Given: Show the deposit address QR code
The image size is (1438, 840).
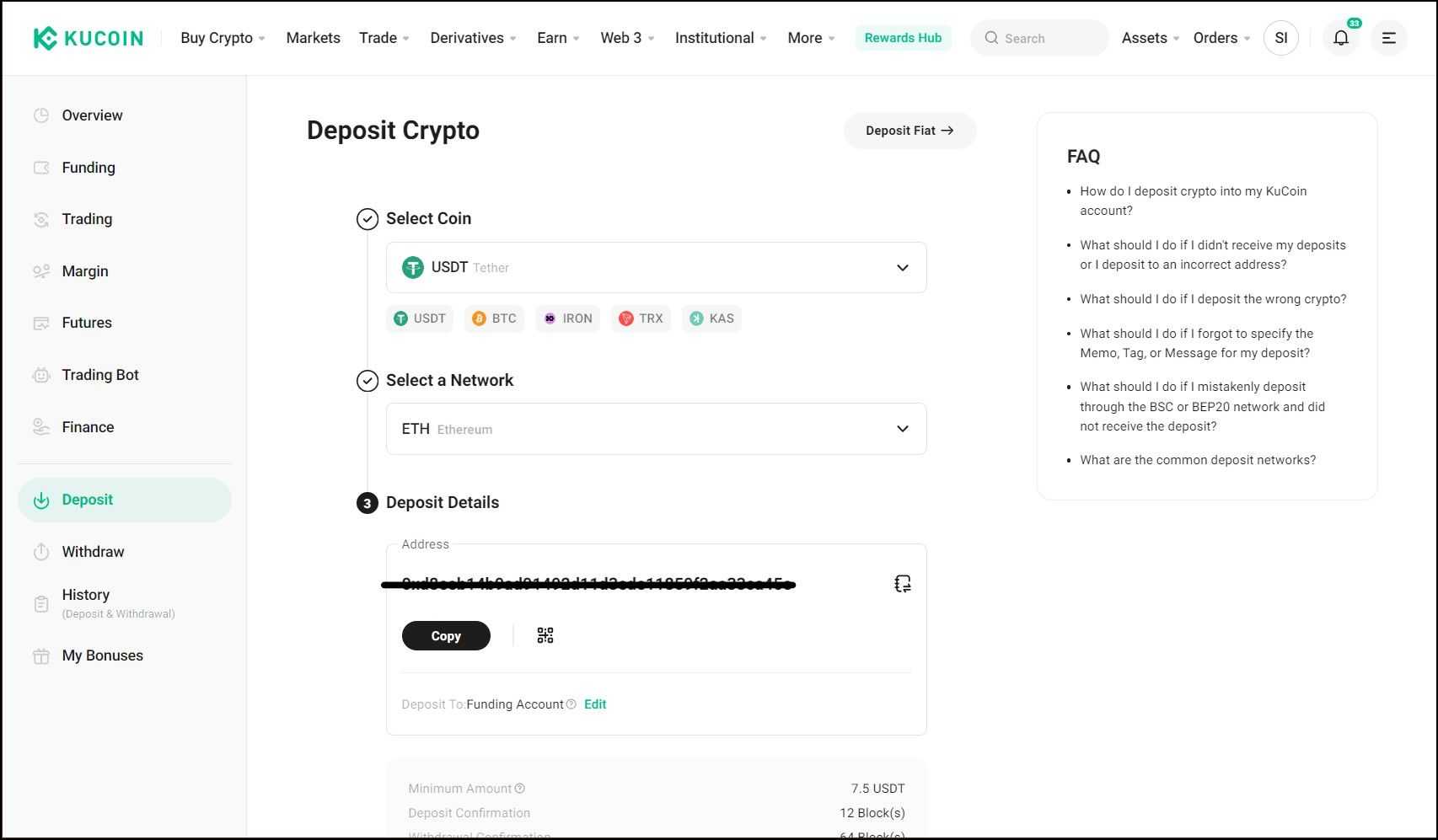Looking at the screenshot, I should (545, 635).
